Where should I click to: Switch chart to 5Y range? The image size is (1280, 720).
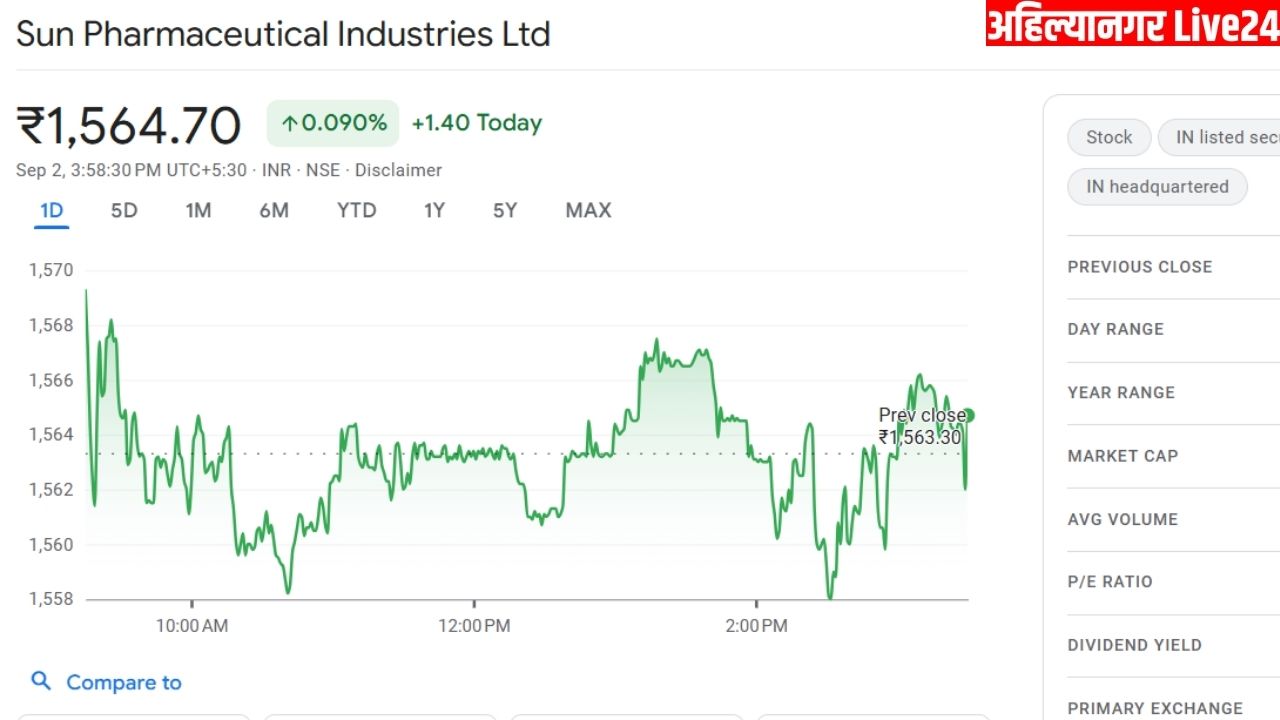click(x=505, y=210)
